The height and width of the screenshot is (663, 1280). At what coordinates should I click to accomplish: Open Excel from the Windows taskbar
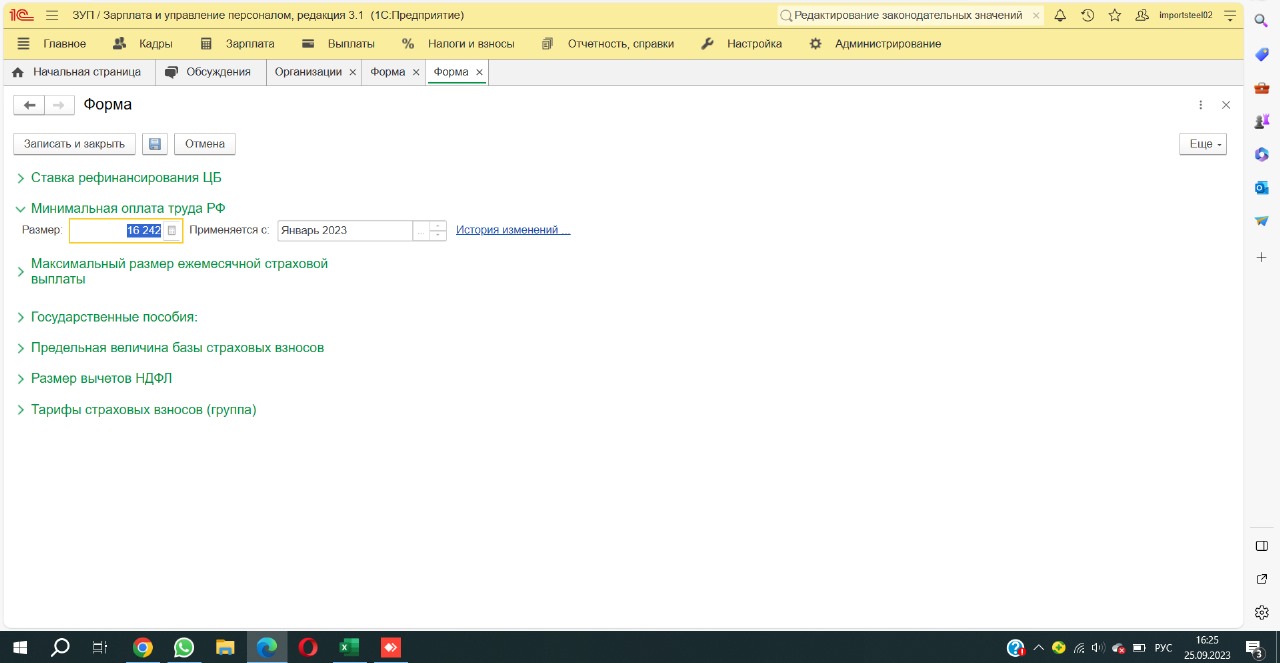pyautogui.click(x=348, y=647)
